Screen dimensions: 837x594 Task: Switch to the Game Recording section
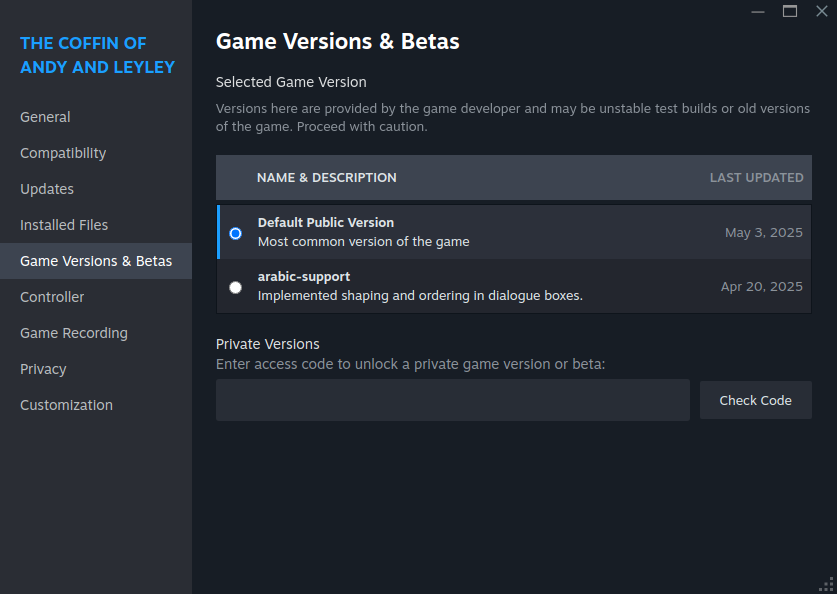(x=74, y=333)
